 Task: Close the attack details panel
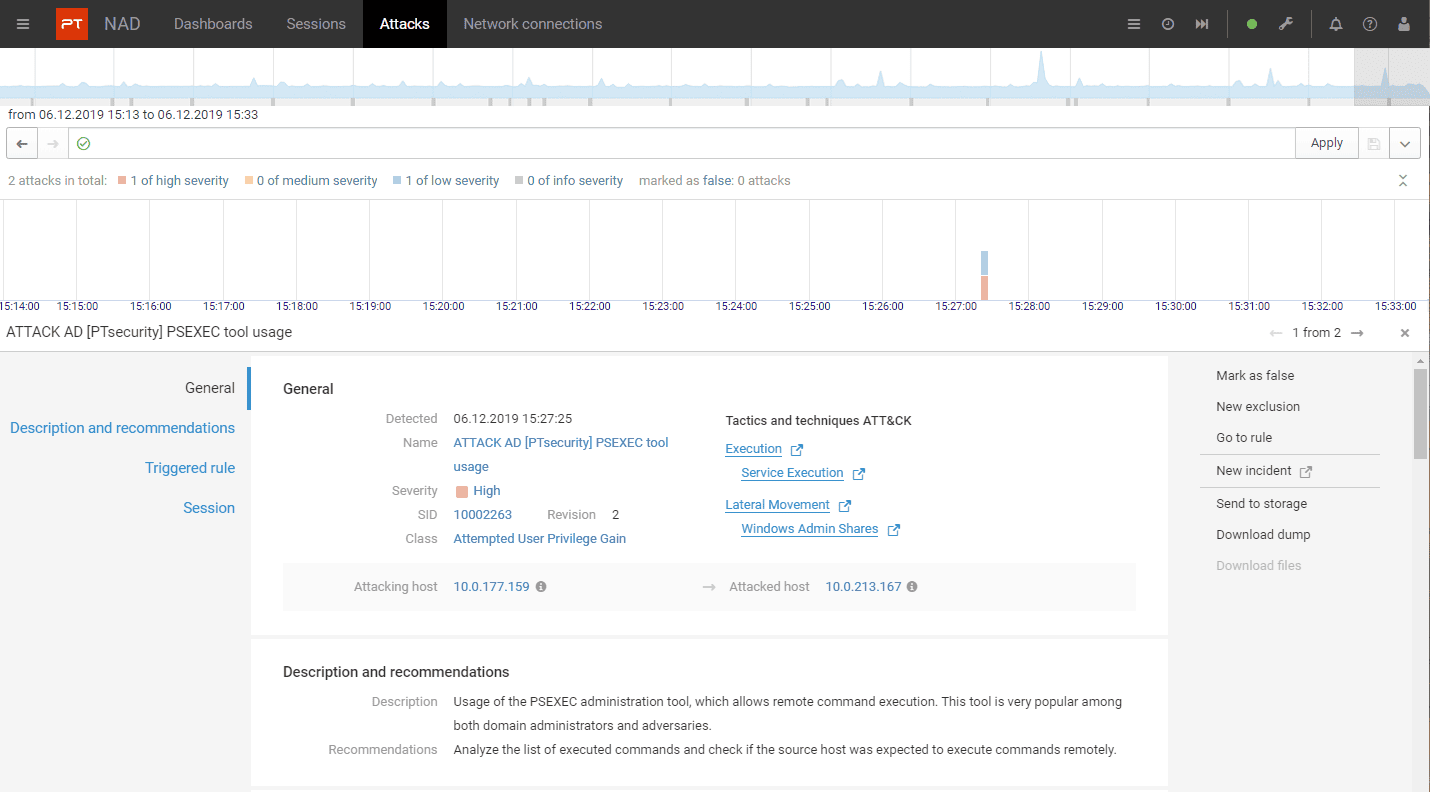click(1405, 333)
